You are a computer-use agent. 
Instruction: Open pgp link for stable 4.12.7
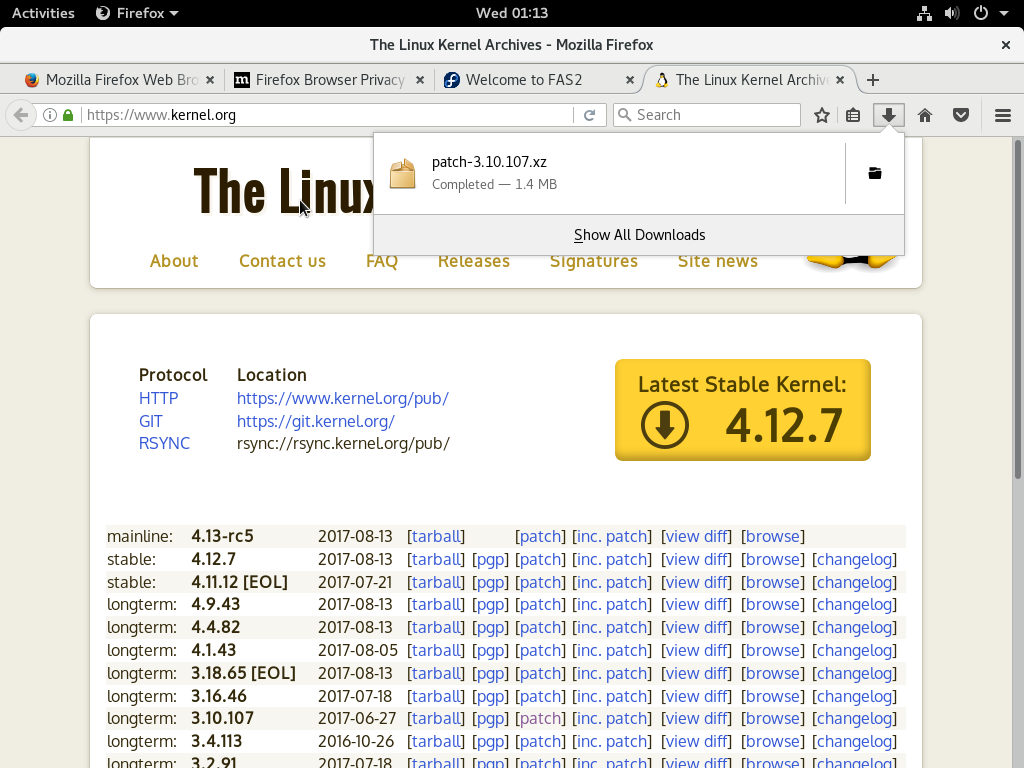click(490, 560)
